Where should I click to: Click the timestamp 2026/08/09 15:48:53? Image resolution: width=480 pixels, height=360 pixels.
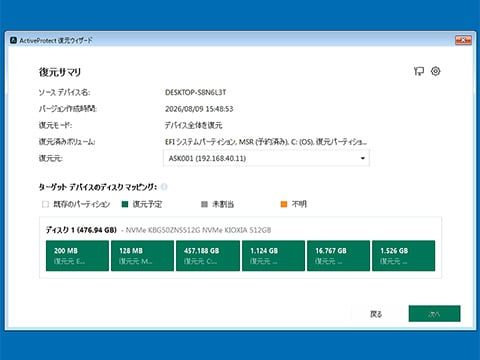(199, 109)
